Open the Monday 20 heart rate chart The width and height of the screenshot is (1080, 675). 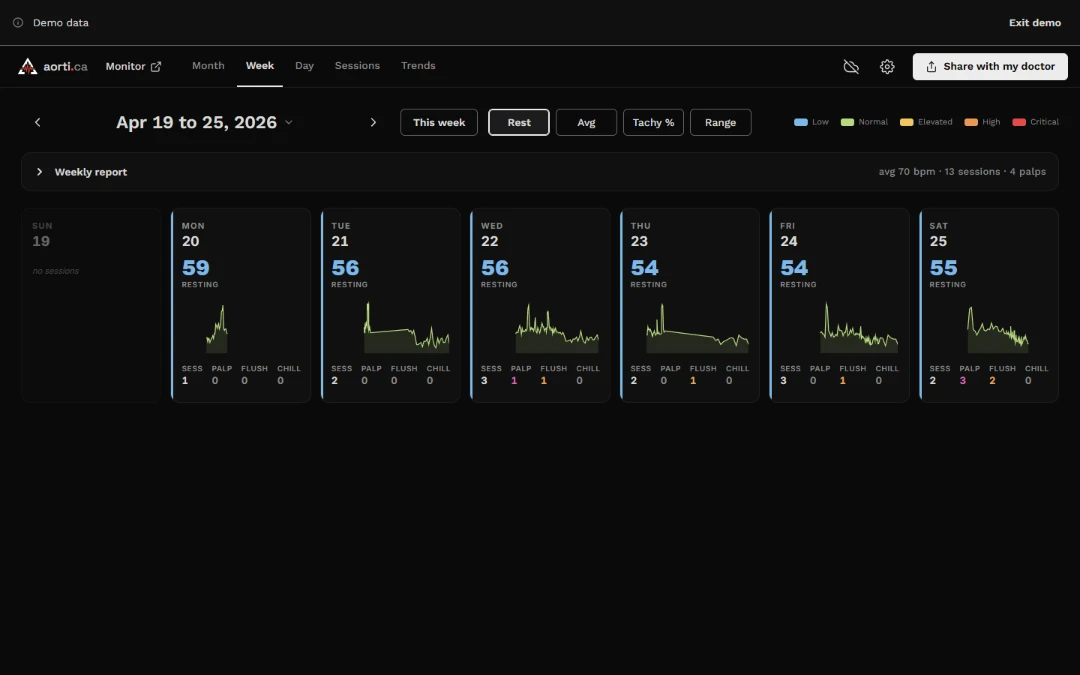217,329
